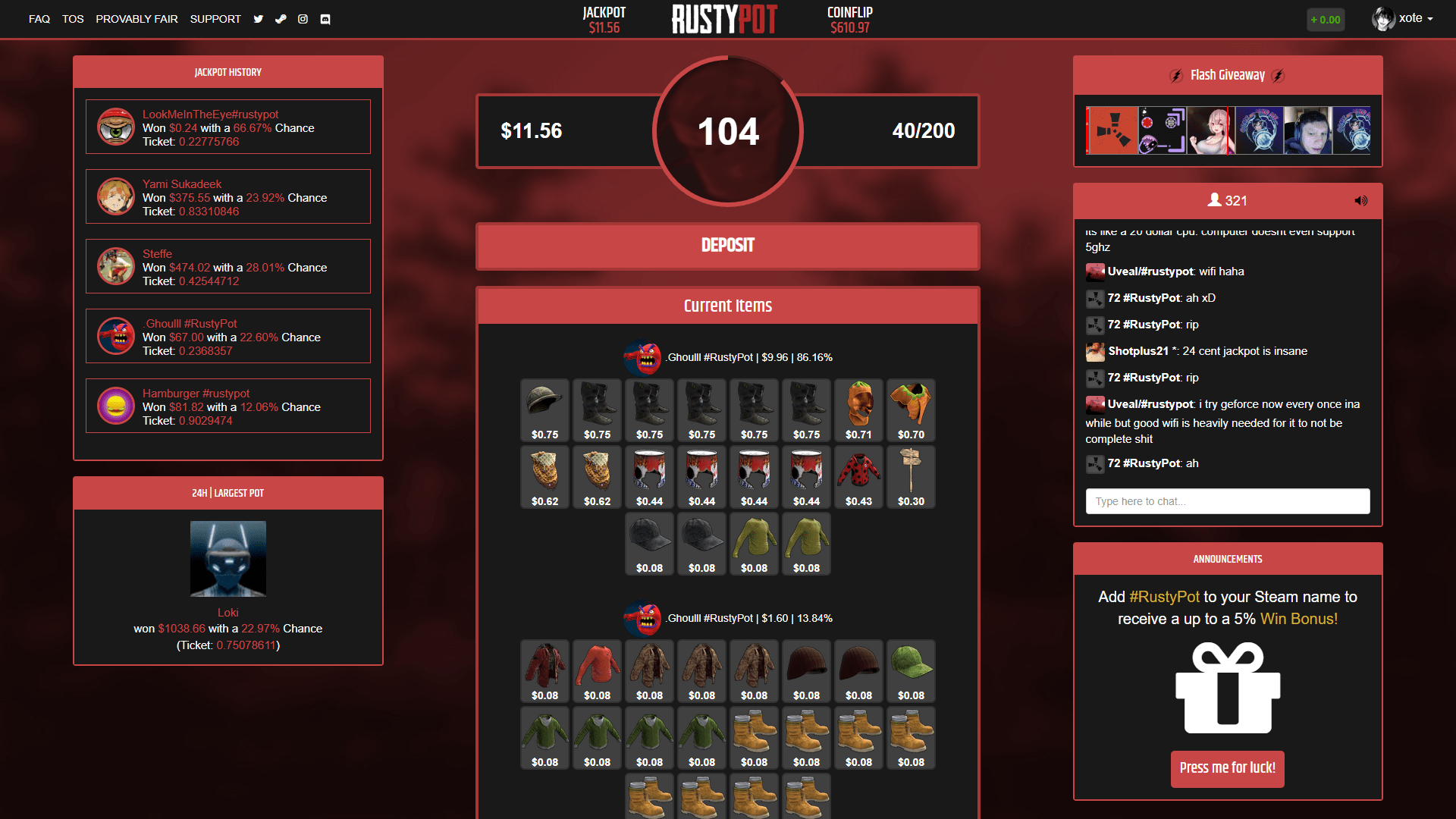Click the speaker/mute toggle icon in chat
The image size is (1456, 819).
1360,201
